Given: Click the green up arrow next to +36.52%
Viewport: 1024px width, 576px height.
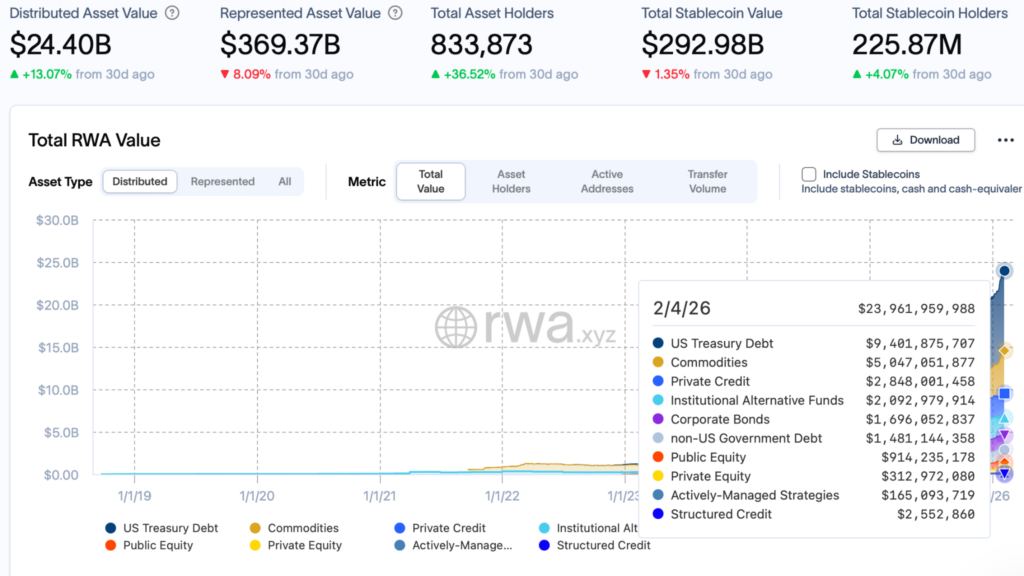Looking at the screenshot, I should coord(434,74).
